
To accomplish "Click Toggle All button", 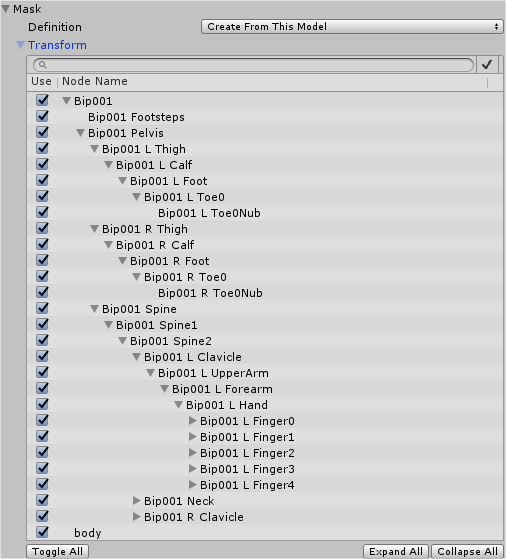I will pos(57,552).
